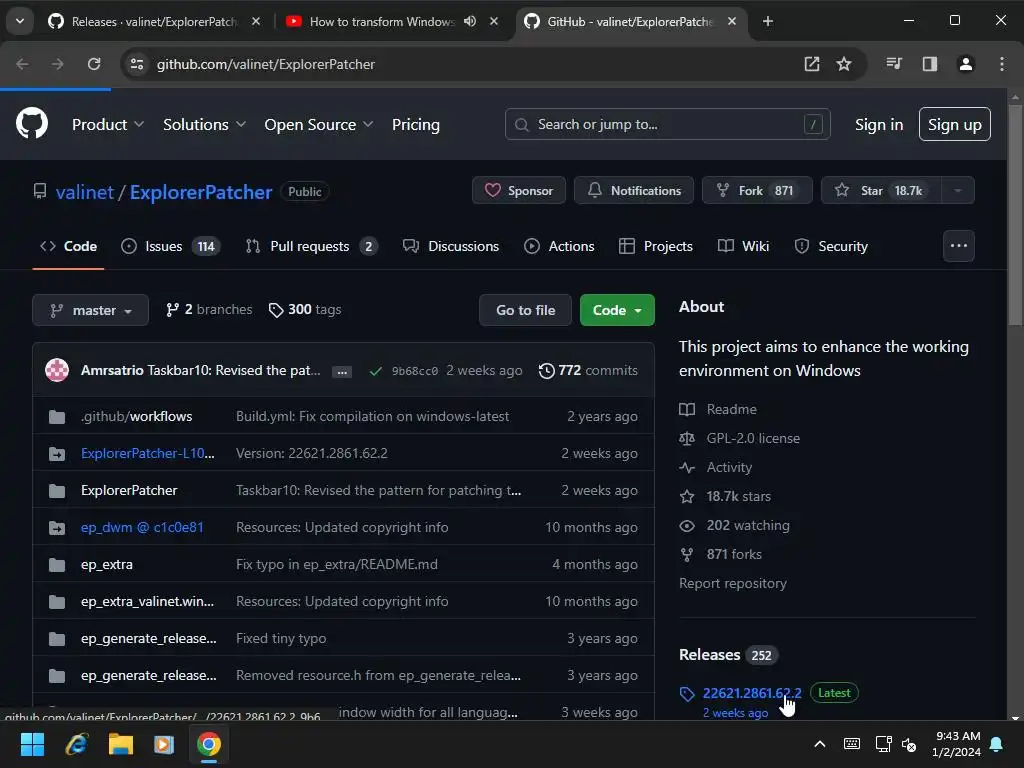1024x768 pixels.
Task: Open the Discussions tab
Action: [x=451, y=246]
